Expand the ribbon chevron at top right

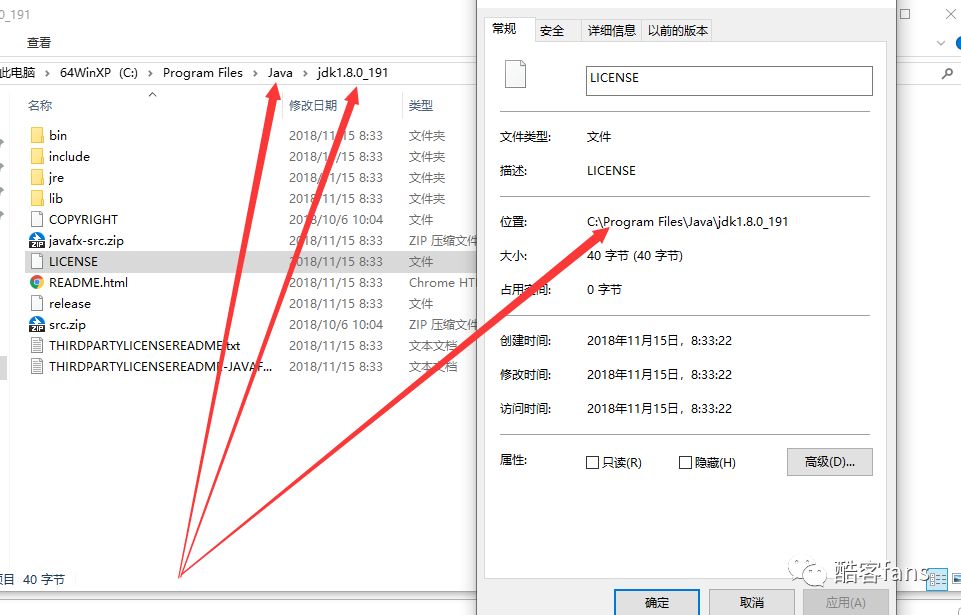(941, 43)
